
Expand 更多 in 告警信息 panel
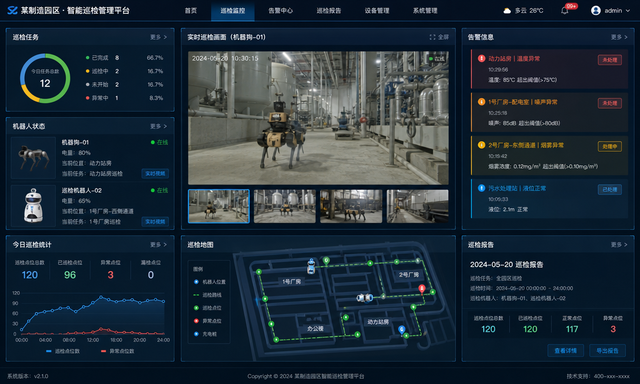click(x=619, y=37)
